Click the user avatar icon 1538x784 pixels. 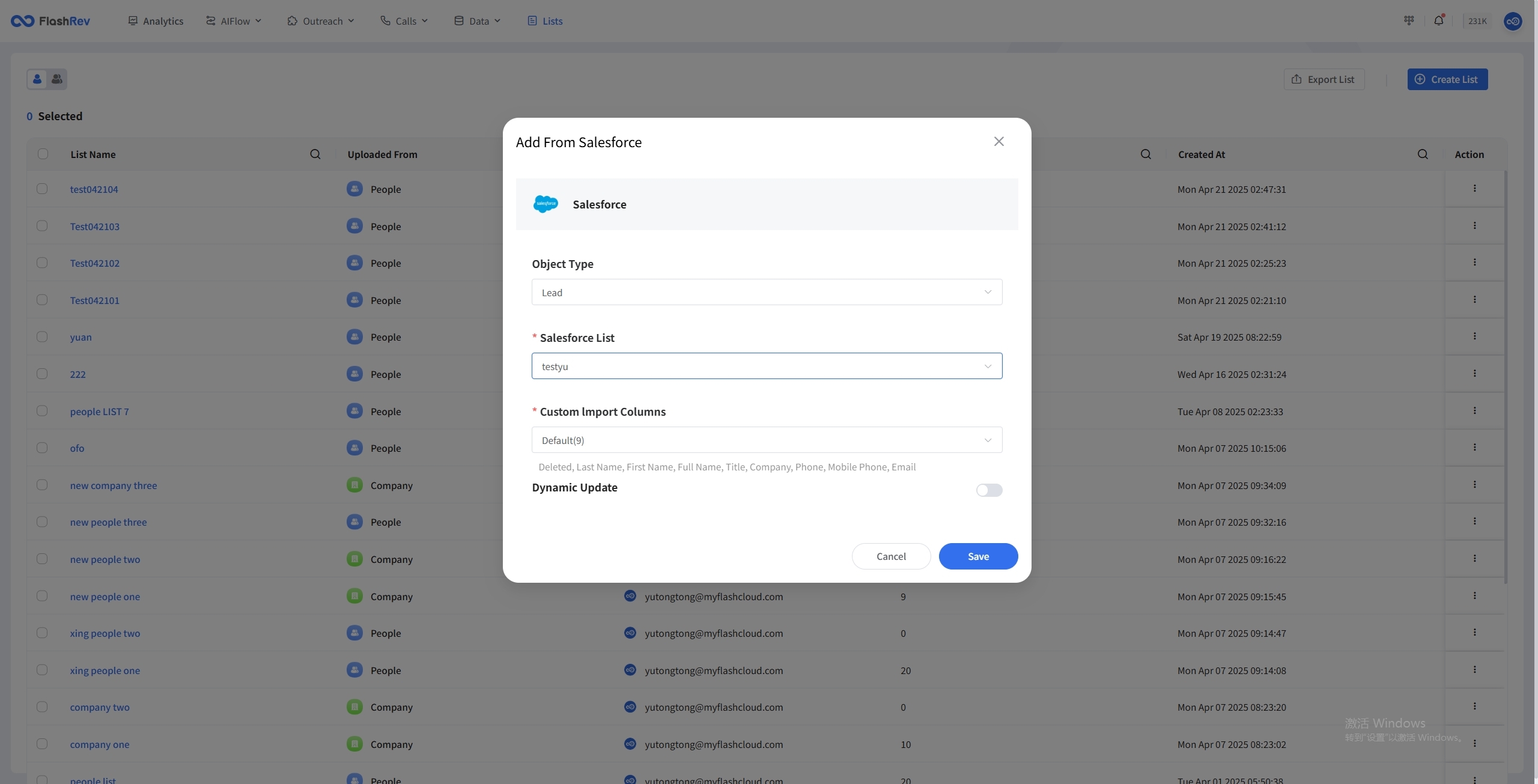point(1512,21)
